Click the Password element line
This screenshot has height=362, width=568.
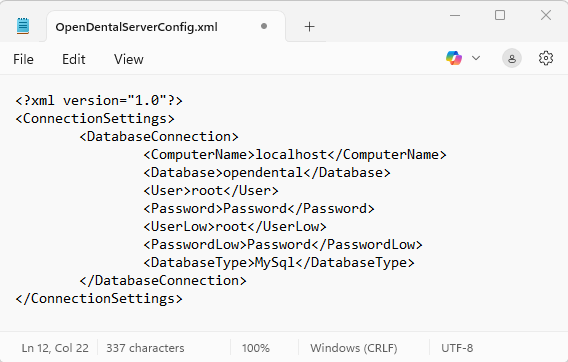pos(259,209)
